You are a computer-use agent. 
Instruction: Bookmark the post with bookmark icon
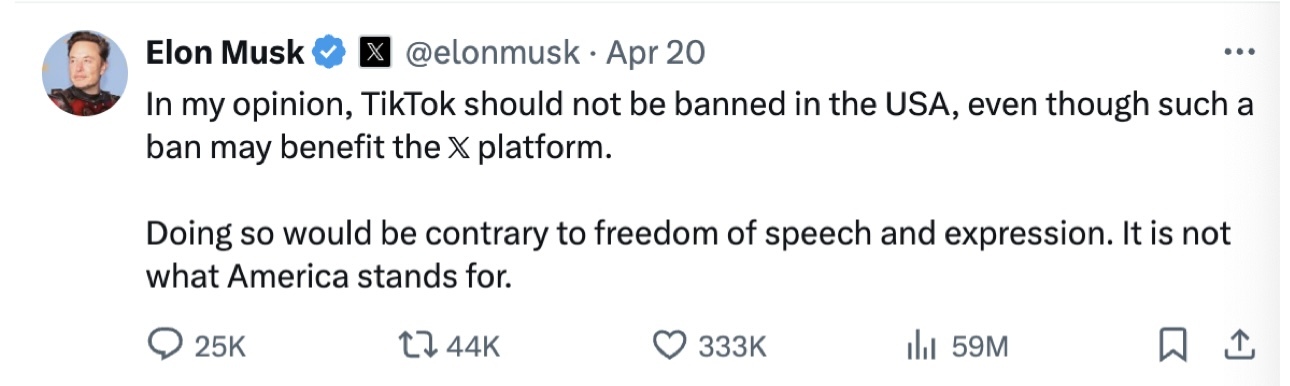click(1171, 346)
